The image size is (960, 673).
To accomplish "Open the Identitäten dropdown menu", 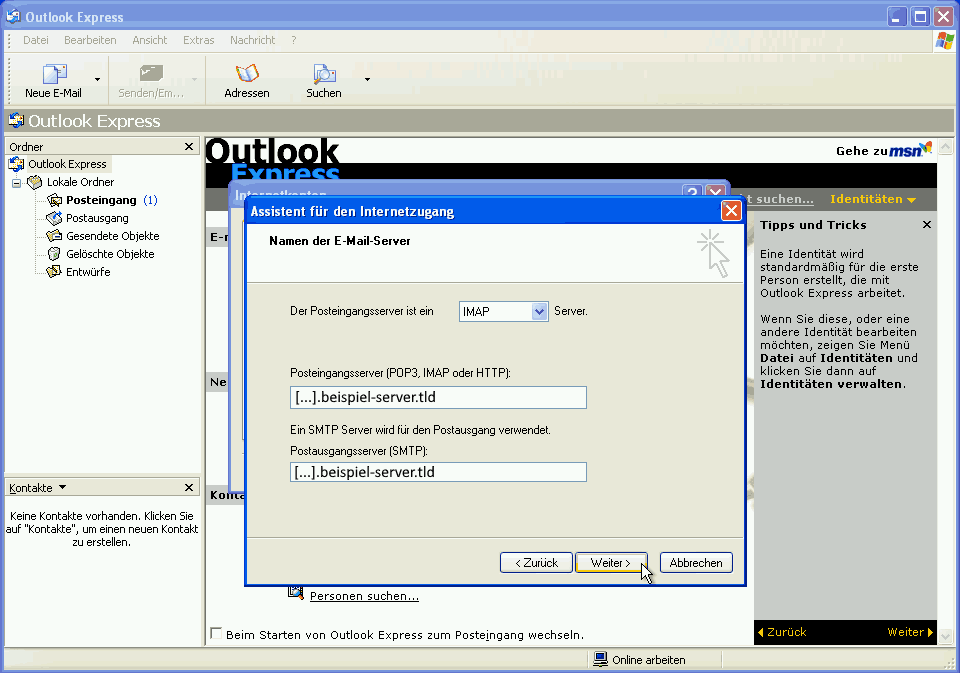I will [872, 199].
